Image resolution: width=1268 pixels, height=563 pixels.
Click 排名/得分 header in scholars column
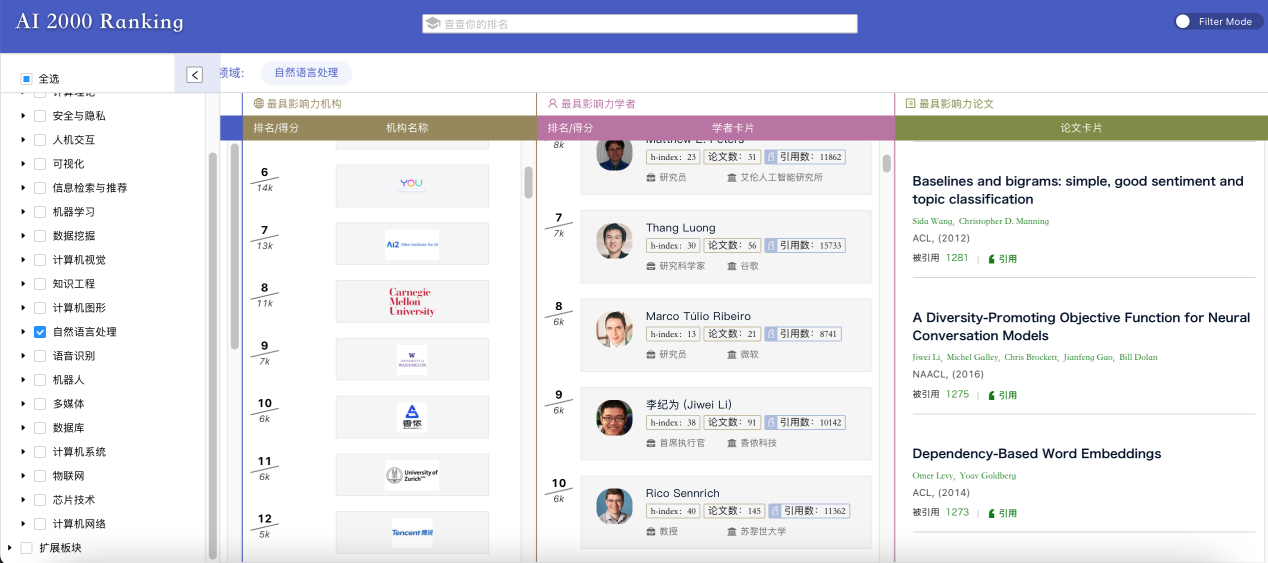pos(570,128)
